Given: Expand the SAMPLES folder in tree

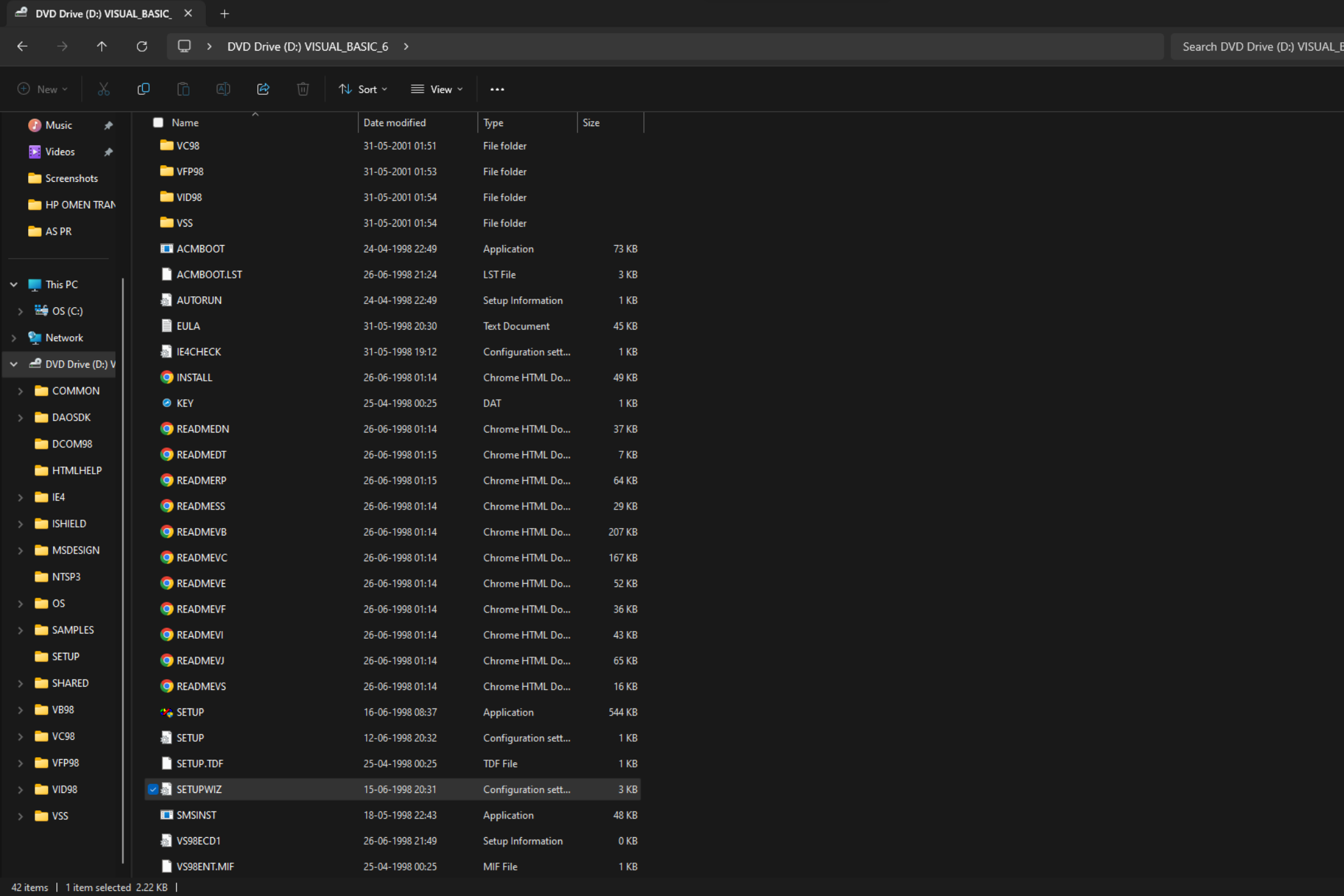Looking at the screenshot, I should coord(20,630).
